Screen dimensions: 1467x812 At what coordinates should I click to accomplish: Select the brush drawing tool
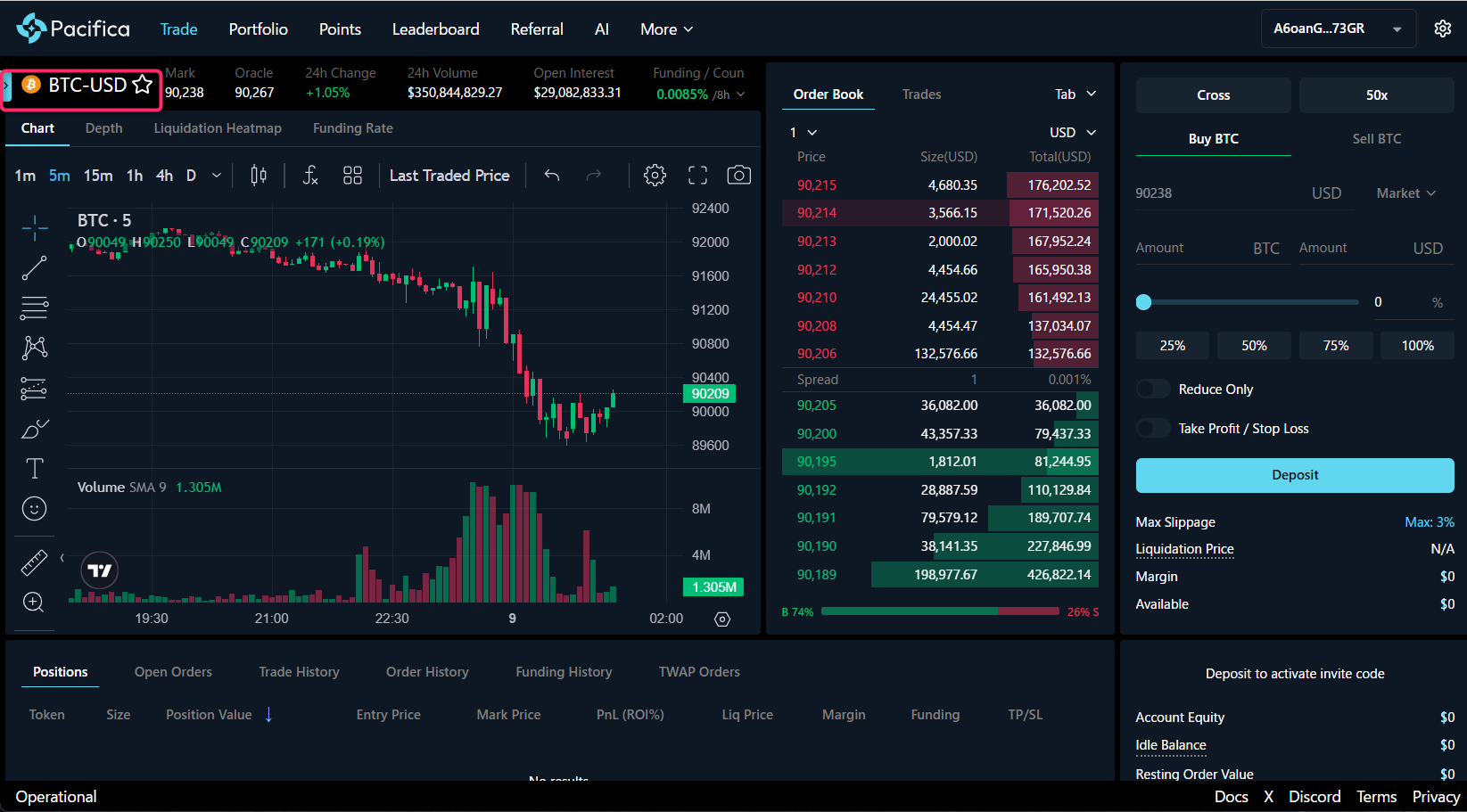coord(34,429)
